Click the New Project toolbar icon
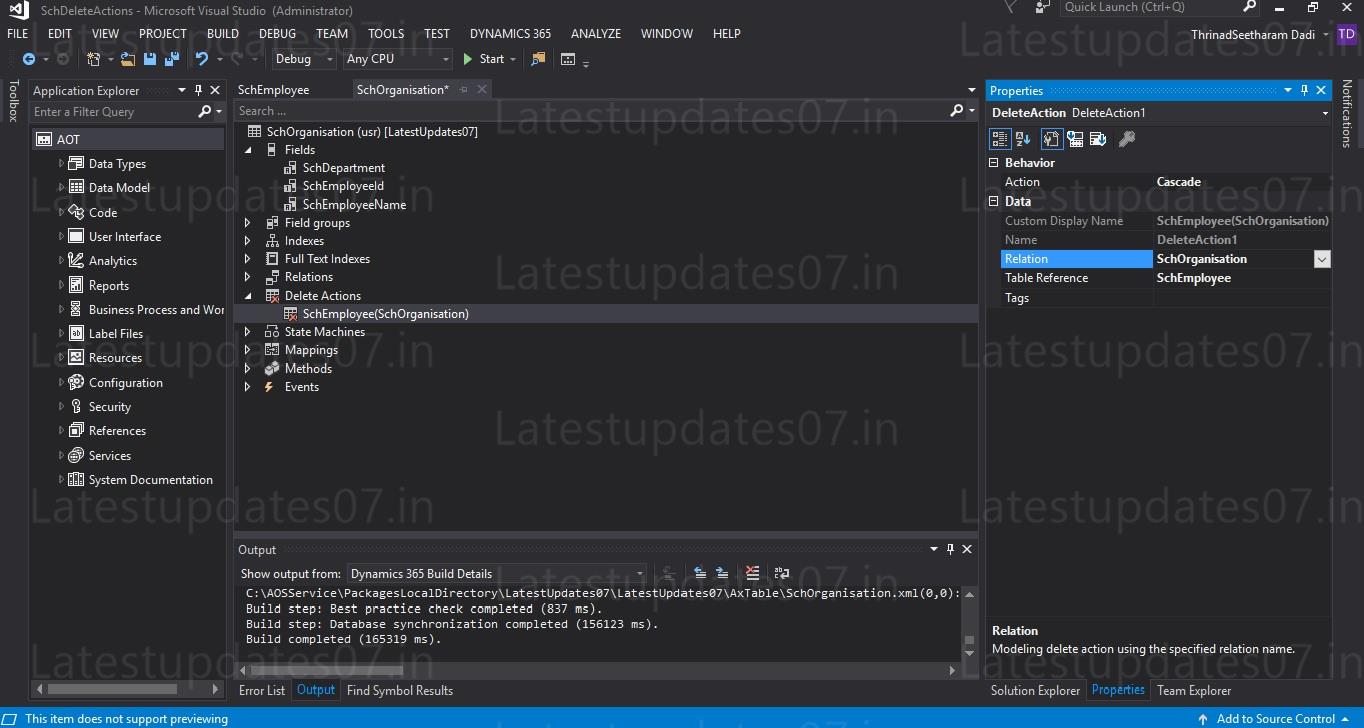 93,59
